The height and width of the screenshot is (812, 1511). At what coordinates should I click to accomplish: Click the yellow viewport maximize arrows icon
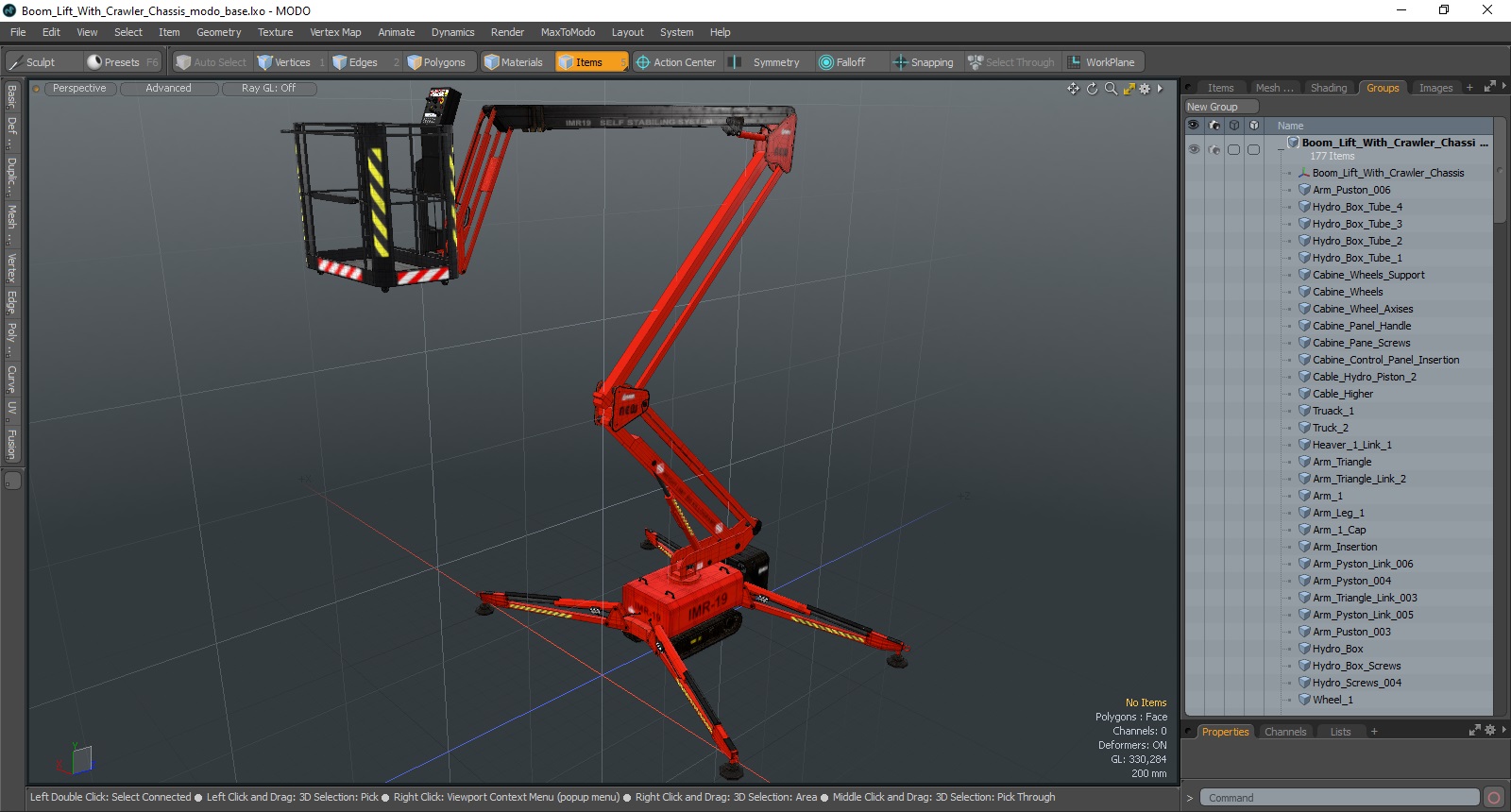[x=1129, y=89]
